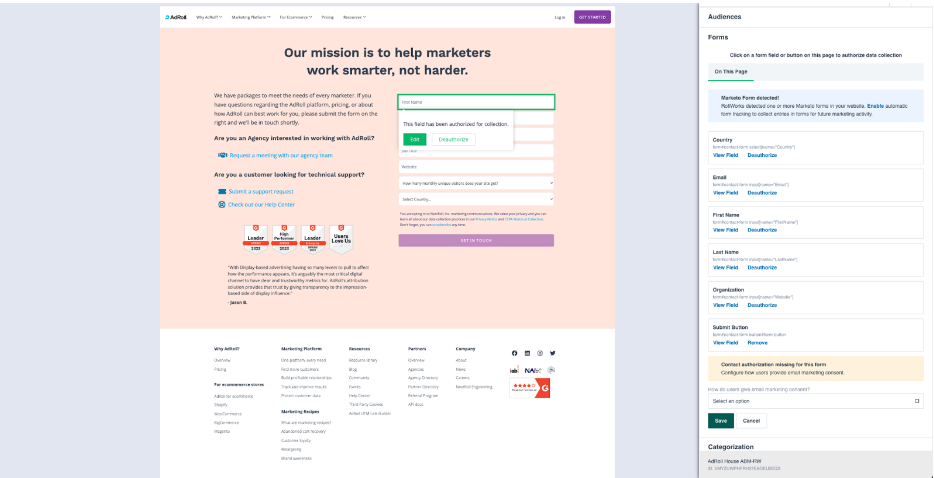
Task: Go to Pricing in the top navigation
Action: 327,17
